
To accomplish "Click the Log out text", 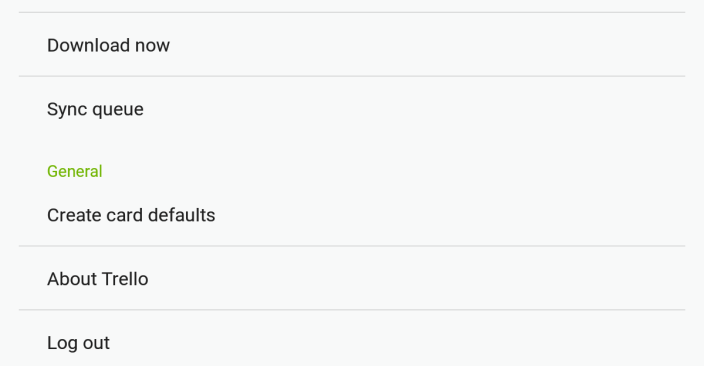I will tap(78, 343).
